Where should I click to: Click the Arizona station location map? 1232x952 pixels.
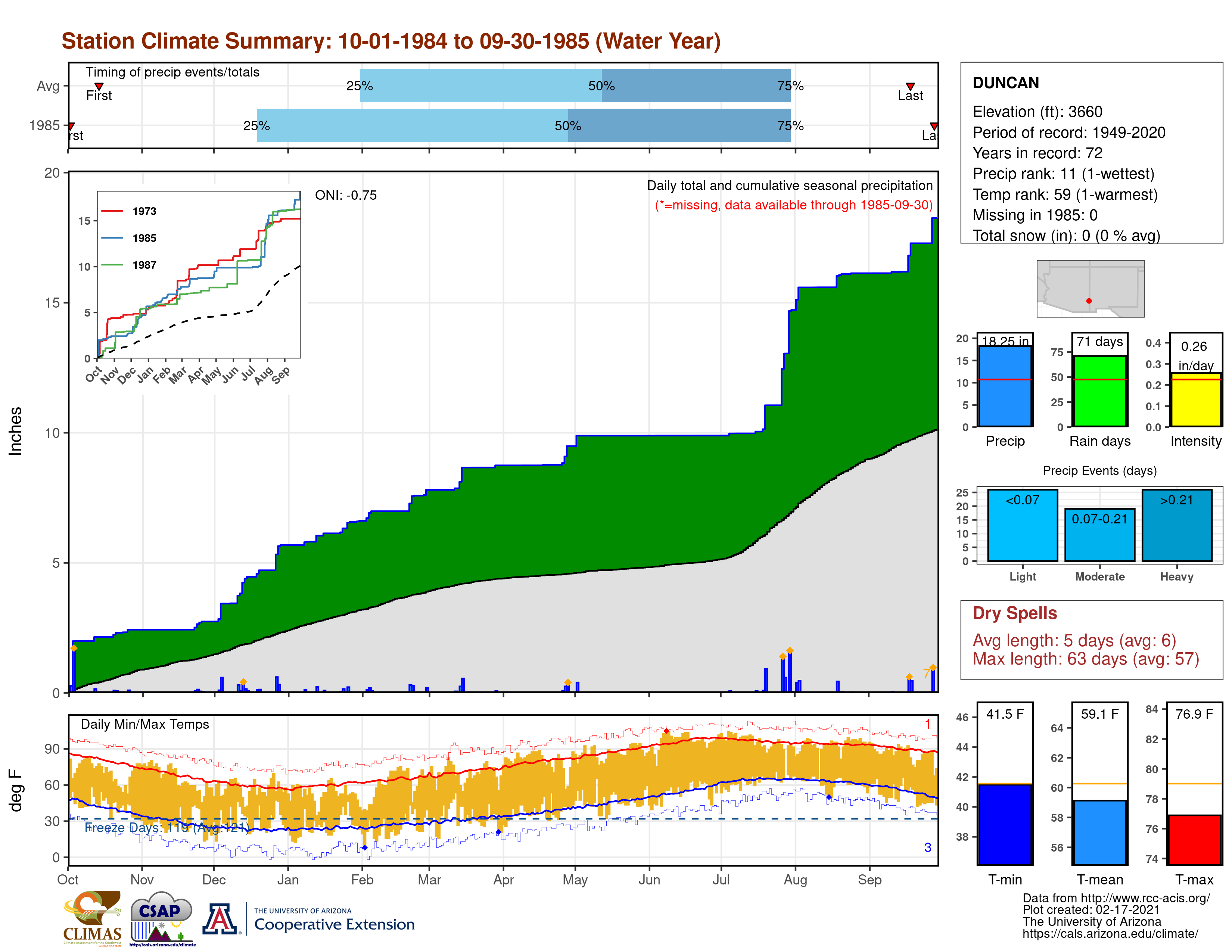[1091, 288]
